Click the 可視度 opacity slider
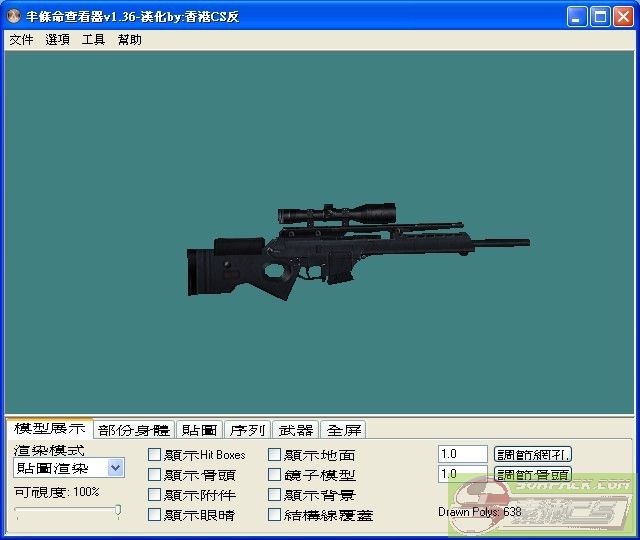The image size is (640, 540). 68,511
